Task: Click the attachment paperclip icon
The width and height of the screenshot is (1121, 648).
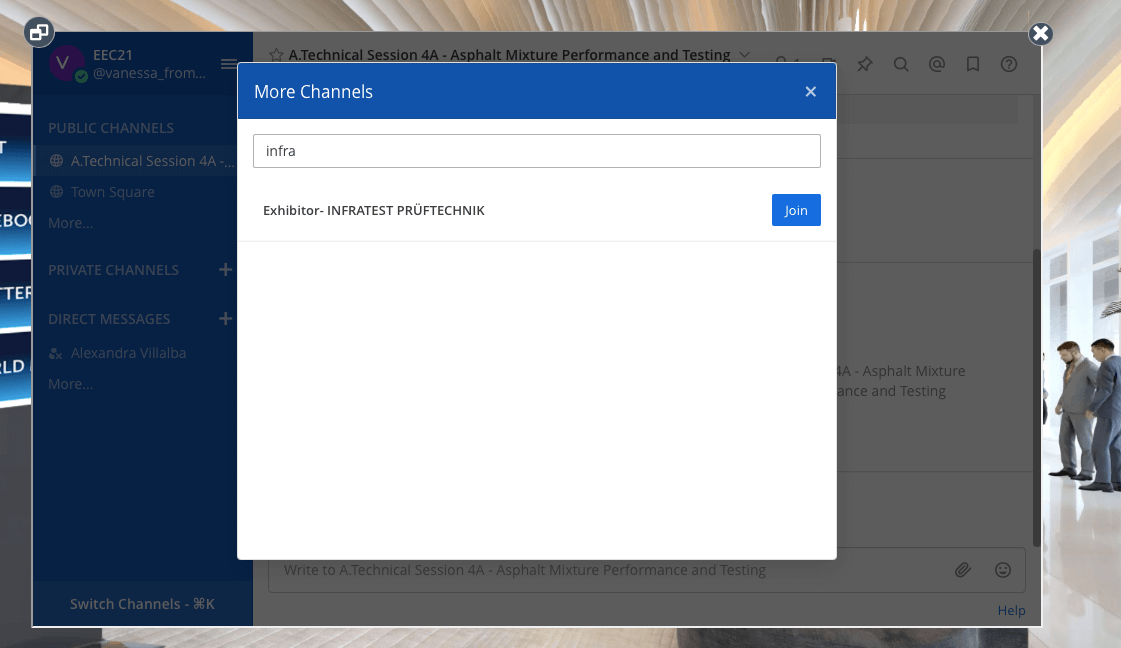Action: pos(962,570)
